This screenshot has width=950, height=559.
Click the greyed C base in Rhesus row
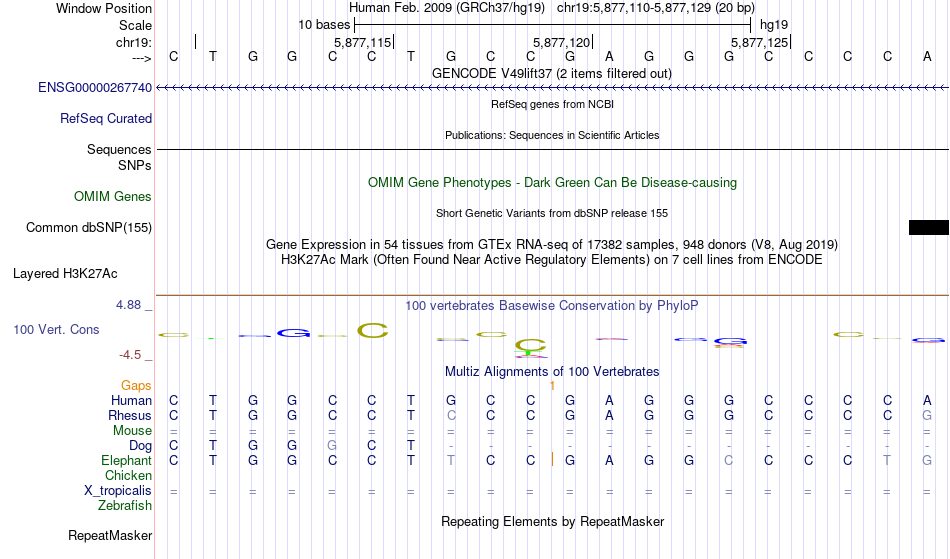[451, 415]
